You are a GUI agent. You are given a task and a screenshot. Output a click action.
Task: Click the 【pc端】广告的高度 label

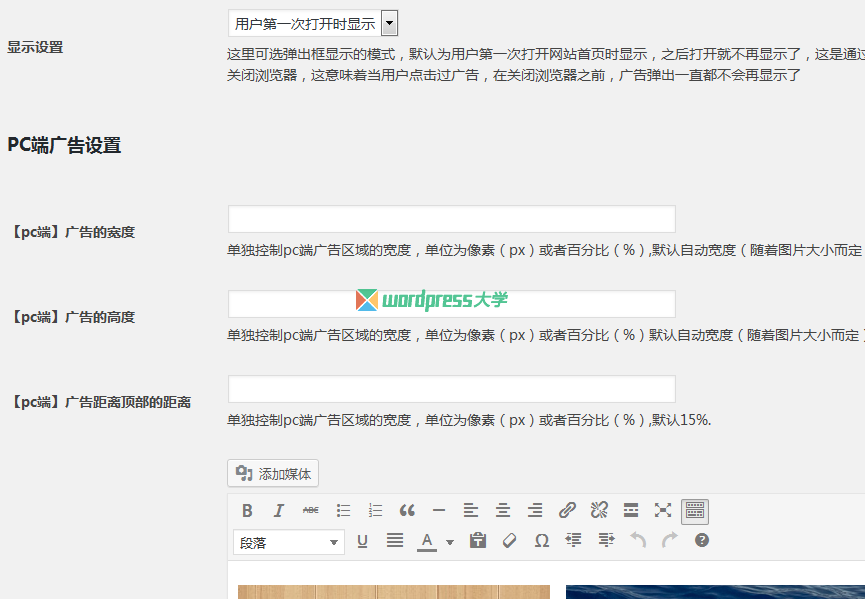pos(72,317)
